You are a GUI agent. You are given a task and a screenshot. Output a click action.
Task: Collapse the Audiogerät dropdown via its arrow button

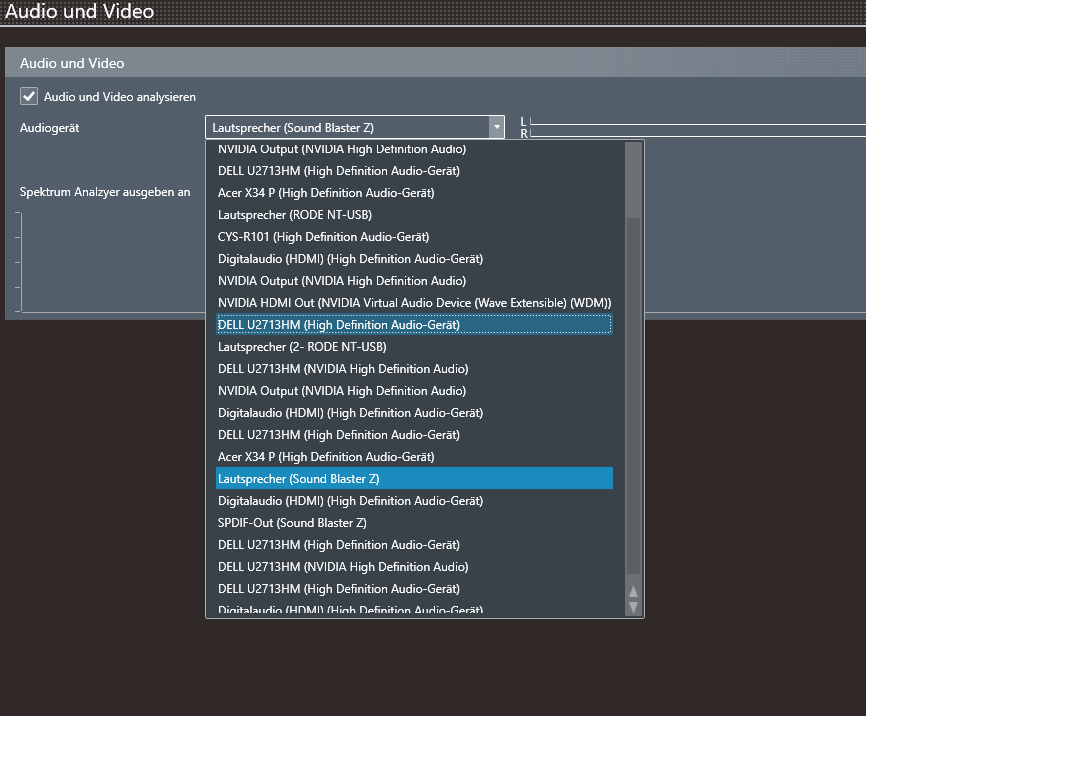[496, 127]
